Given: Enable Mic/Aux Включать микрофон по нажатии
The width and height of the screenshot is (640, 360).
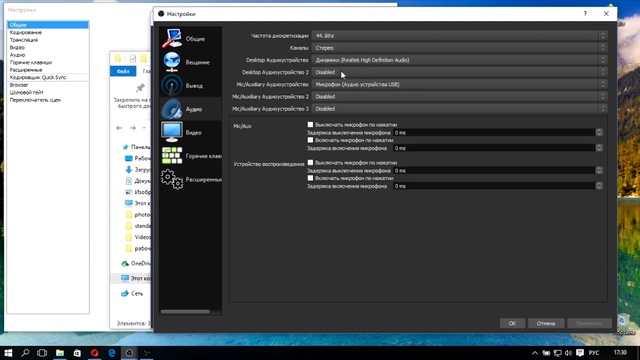Looking at the screenshot, I should [x=310, y=140].
